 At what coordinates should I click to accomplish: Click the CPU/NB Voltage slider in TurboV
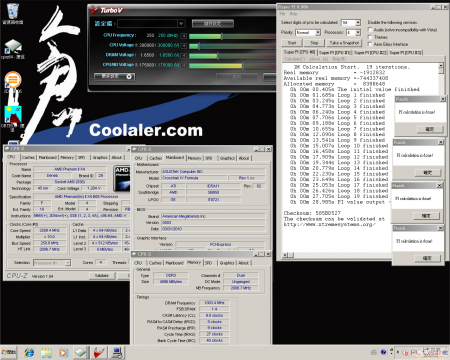[x=242, y=65]
